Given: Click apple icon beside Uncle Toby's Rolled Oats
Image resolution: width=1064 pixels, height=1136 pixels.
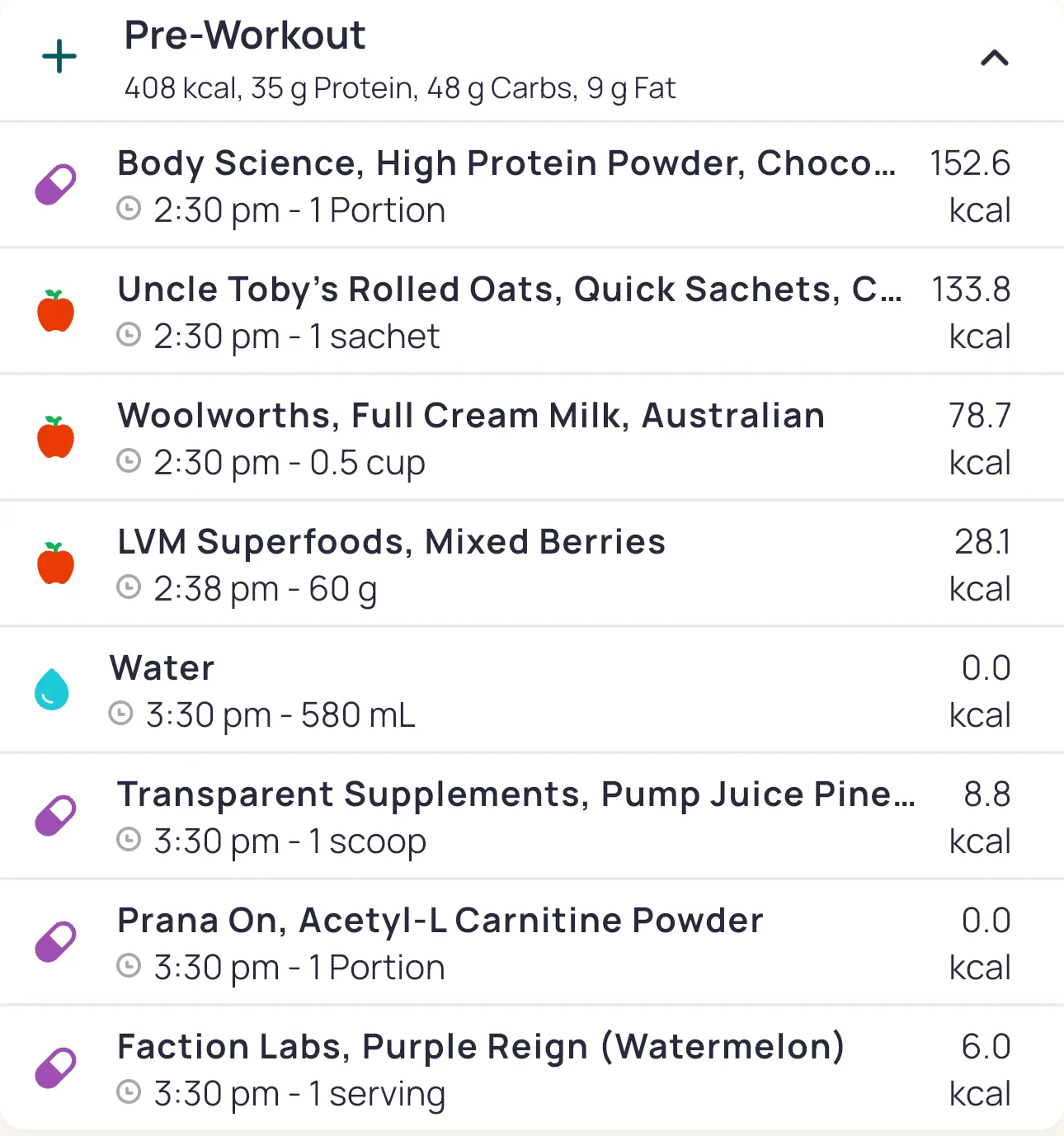Looking at the screenshot, I should pos(55,311).
